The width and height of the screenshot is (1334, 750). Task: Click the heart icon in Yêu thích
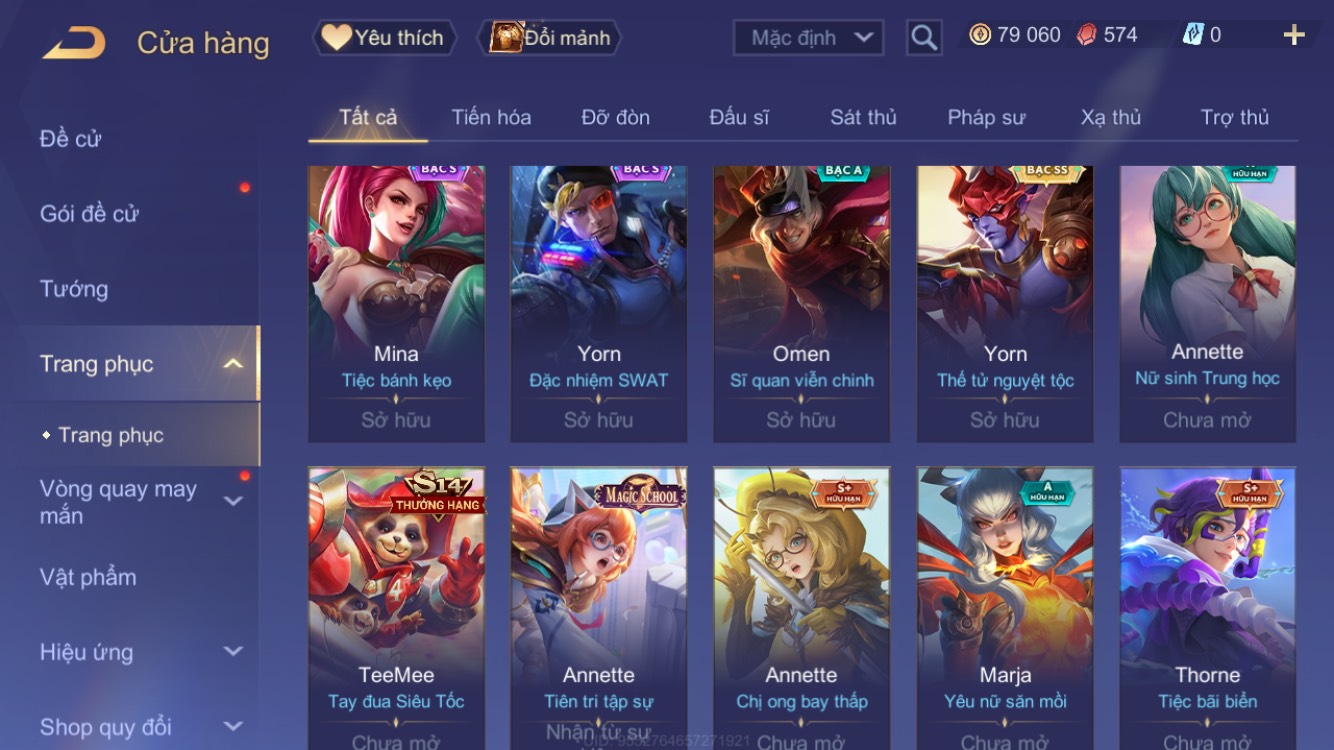(336, 38)
